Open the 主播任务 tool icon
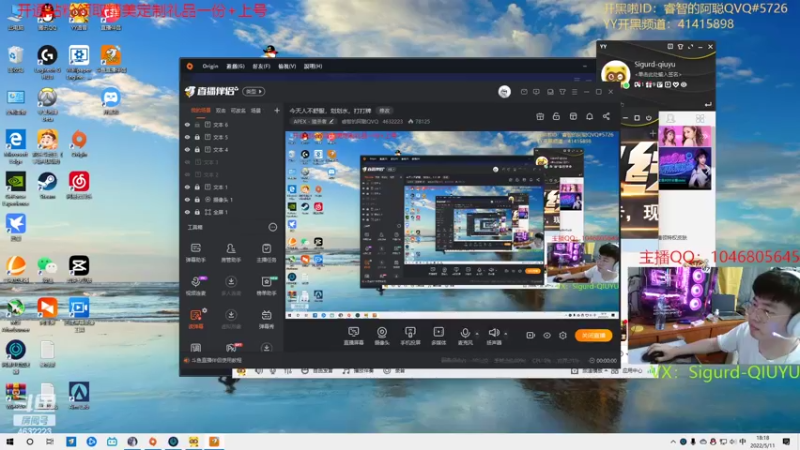The width and height of the screenshot is (800, 450). click(x=266, y=253)
